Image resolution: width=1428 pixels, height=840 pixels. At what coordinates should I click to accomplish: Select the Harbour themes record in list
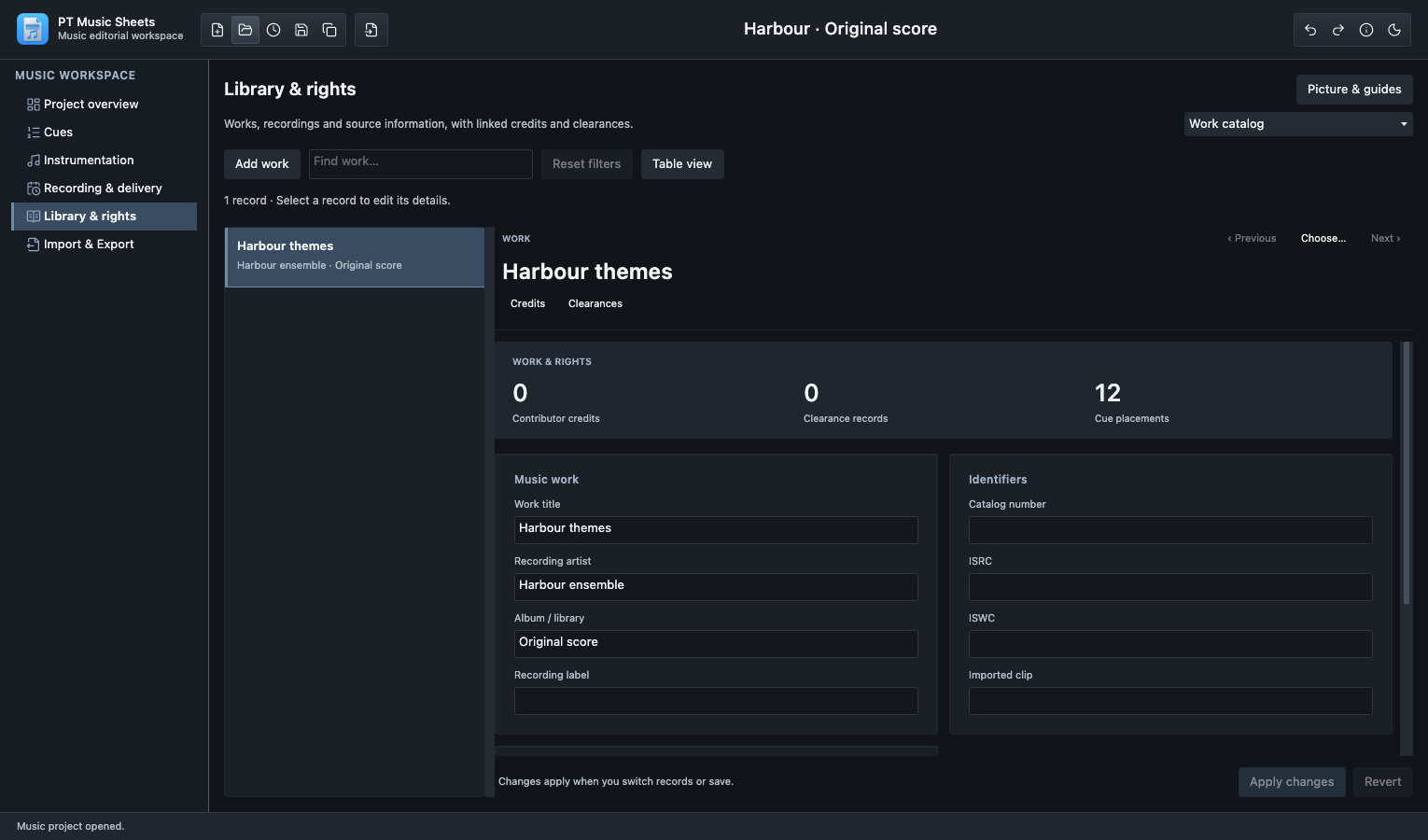(355, 257)
